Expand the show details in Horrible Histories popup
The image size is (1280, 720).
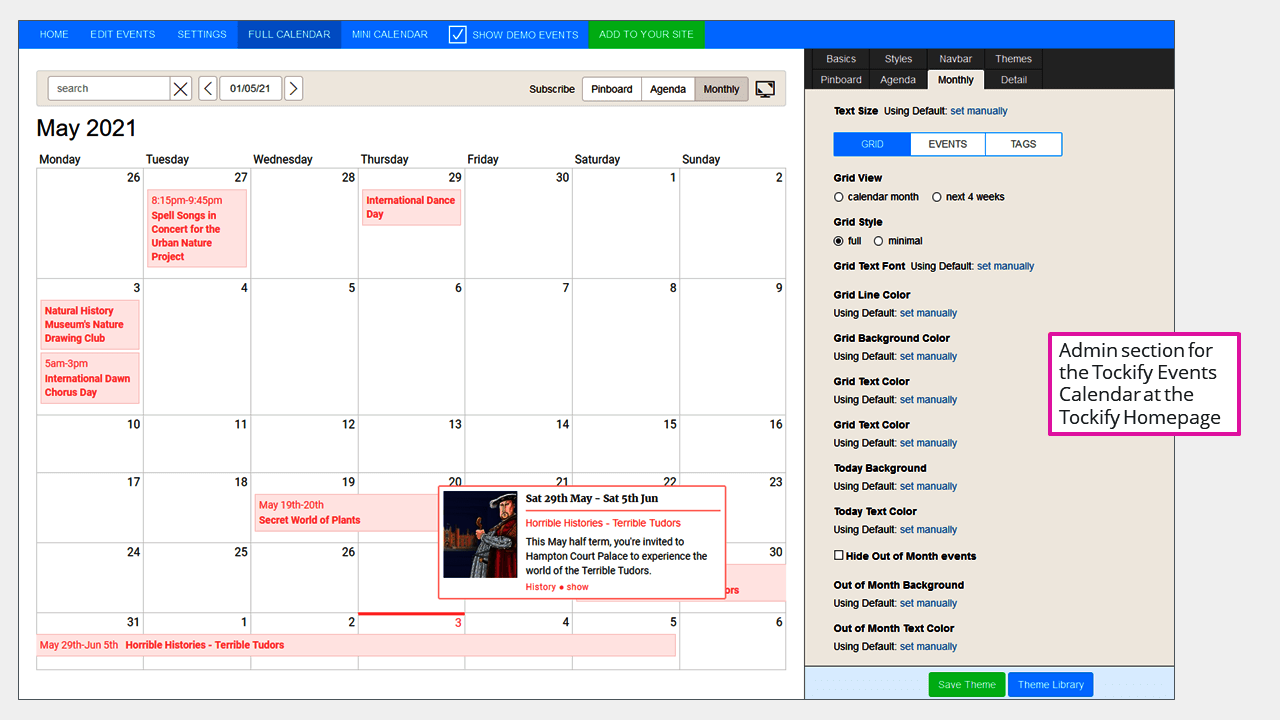coord(577,587)
